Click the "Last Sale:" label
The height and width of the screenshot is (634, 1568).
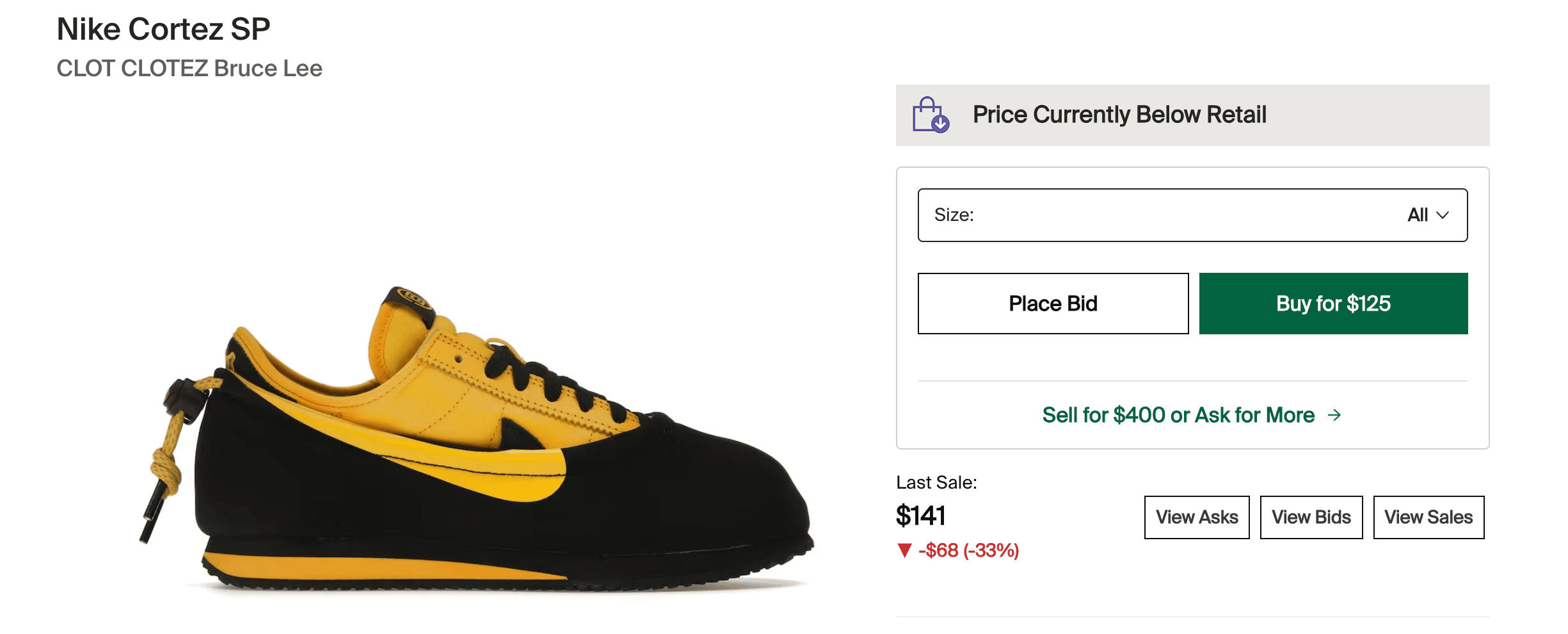click(936, 483)
